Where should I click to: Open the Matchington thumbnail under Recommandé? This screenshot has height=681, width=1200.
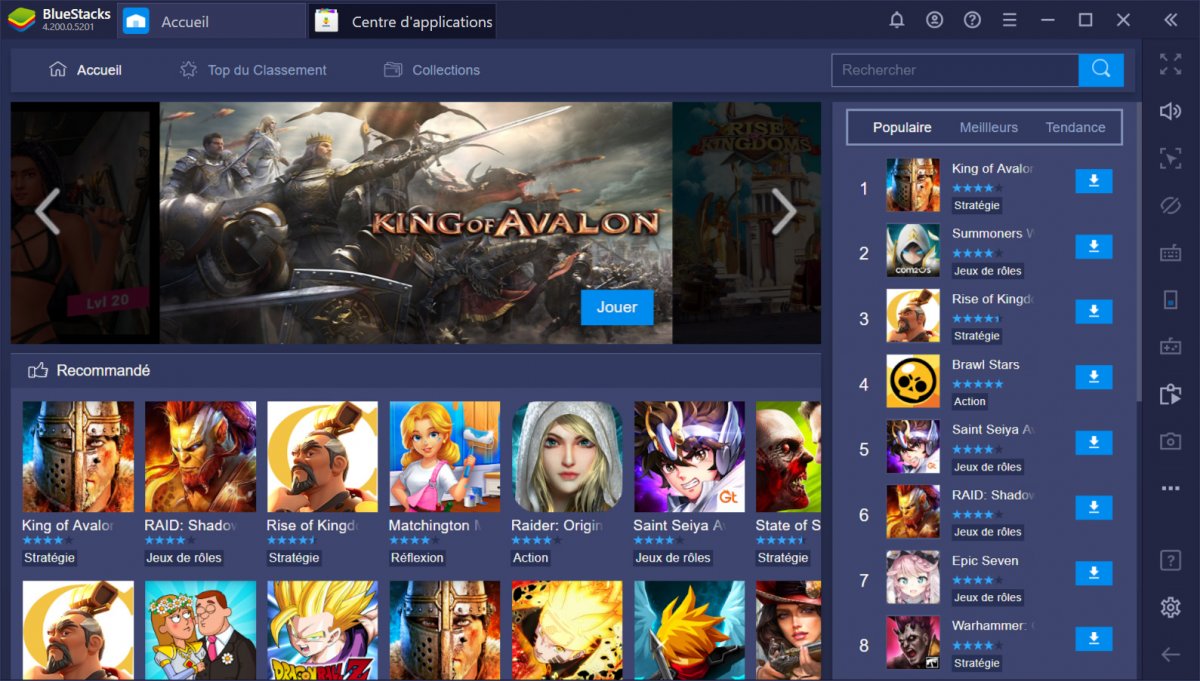[445, 457]
